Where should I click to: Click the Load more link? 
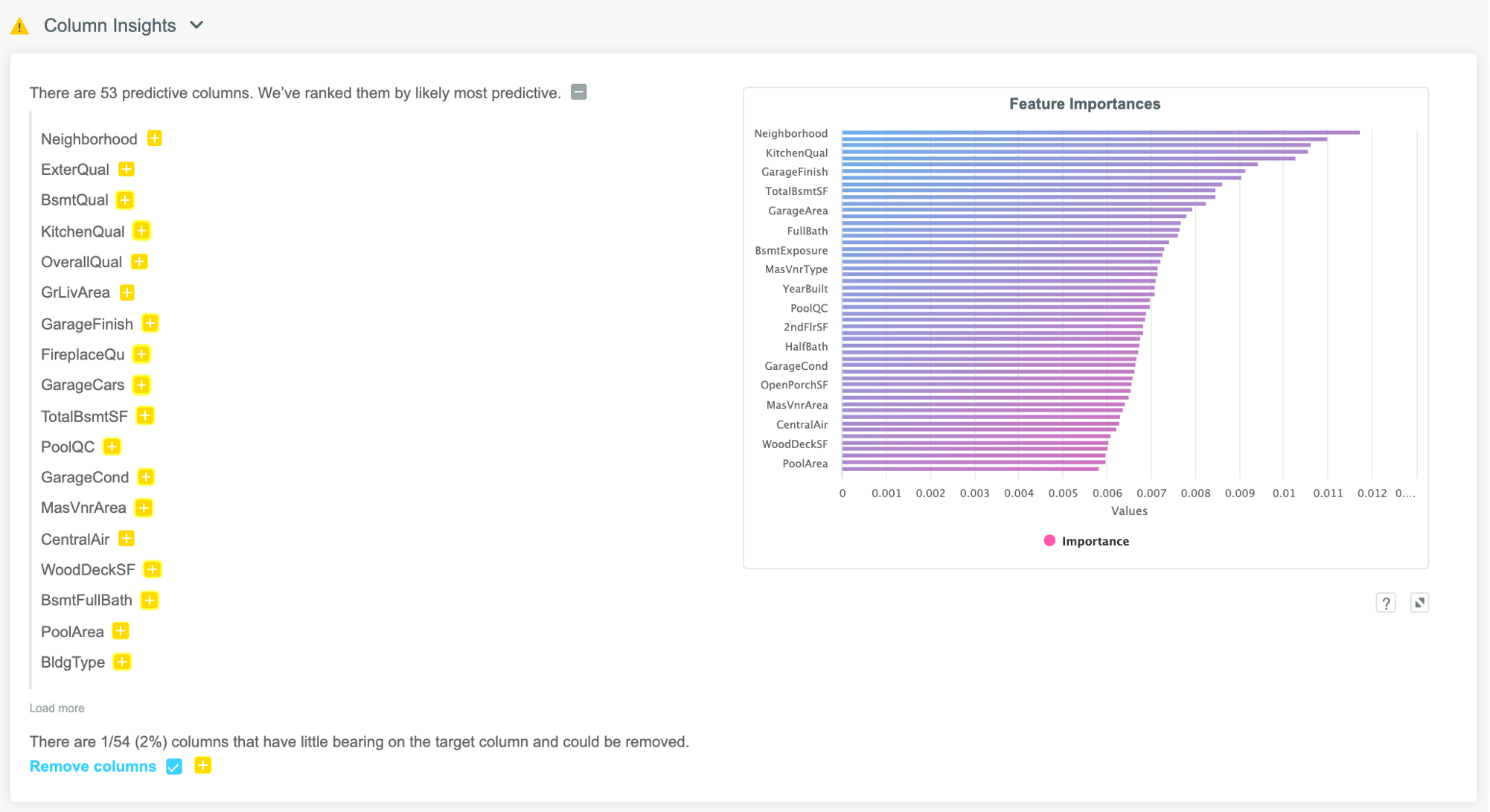(x=57, y=708)
